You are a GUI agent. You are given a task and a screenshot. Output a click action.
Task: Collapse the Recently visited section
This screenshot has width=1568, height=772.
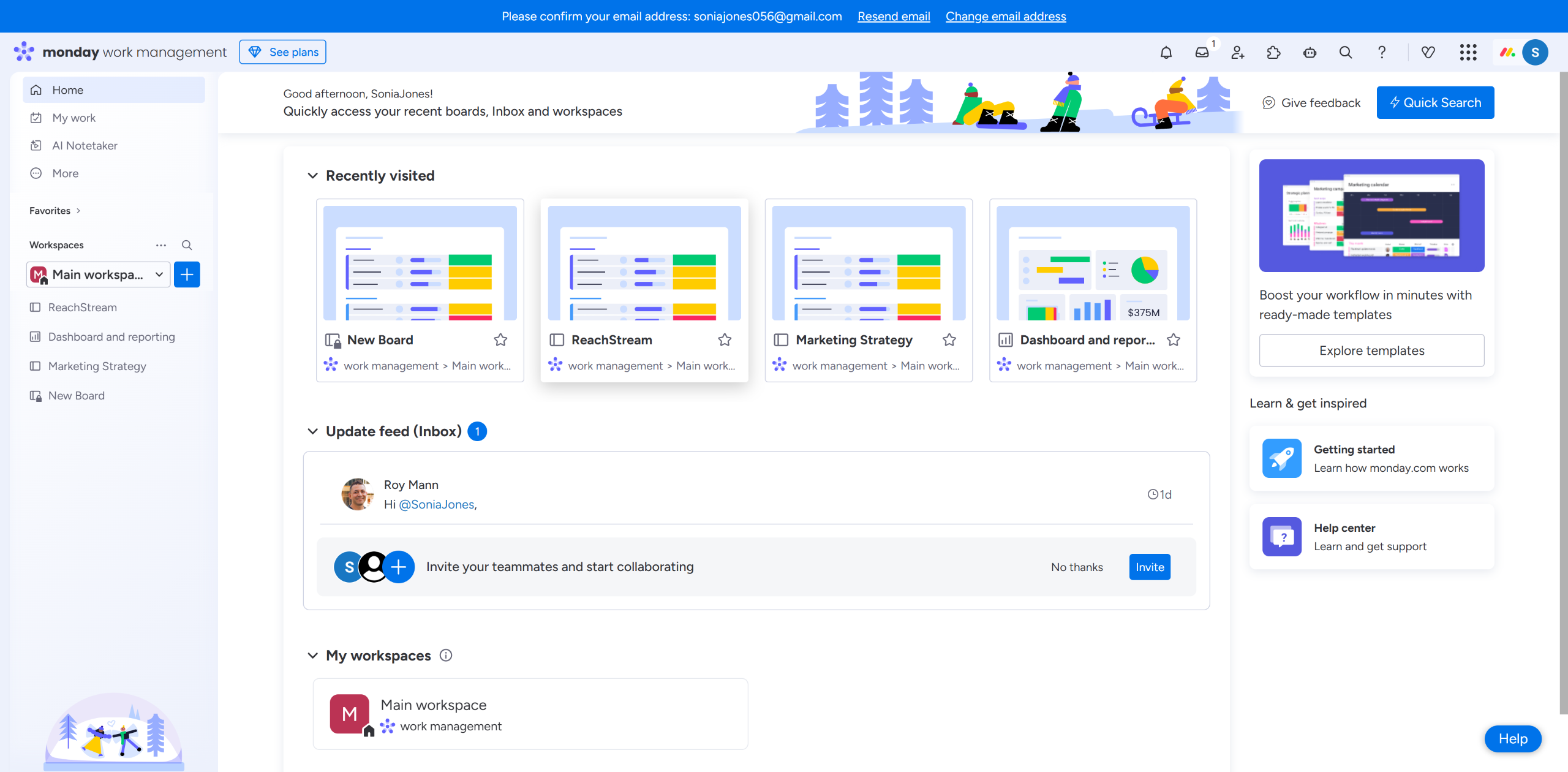[312, 176]
